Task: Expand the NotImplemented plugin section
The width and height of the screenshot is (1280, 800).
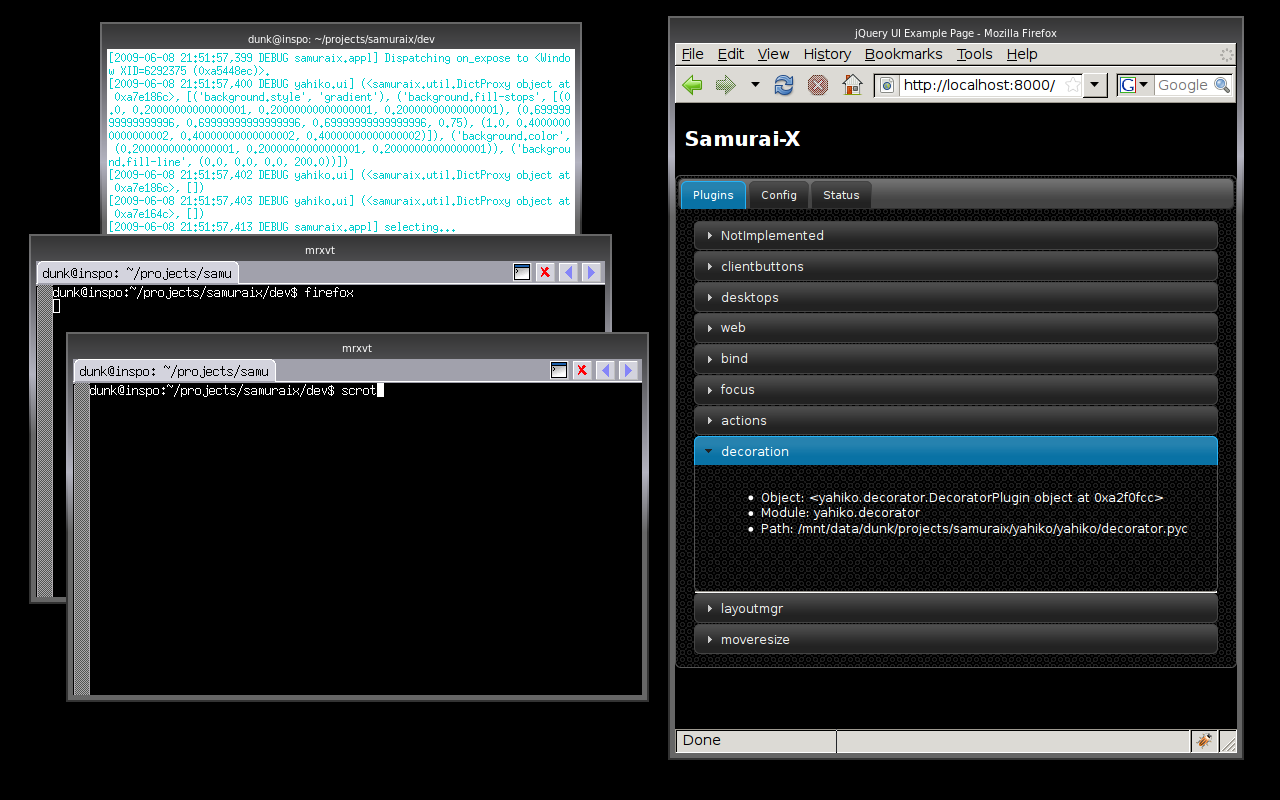Action: 955,236
